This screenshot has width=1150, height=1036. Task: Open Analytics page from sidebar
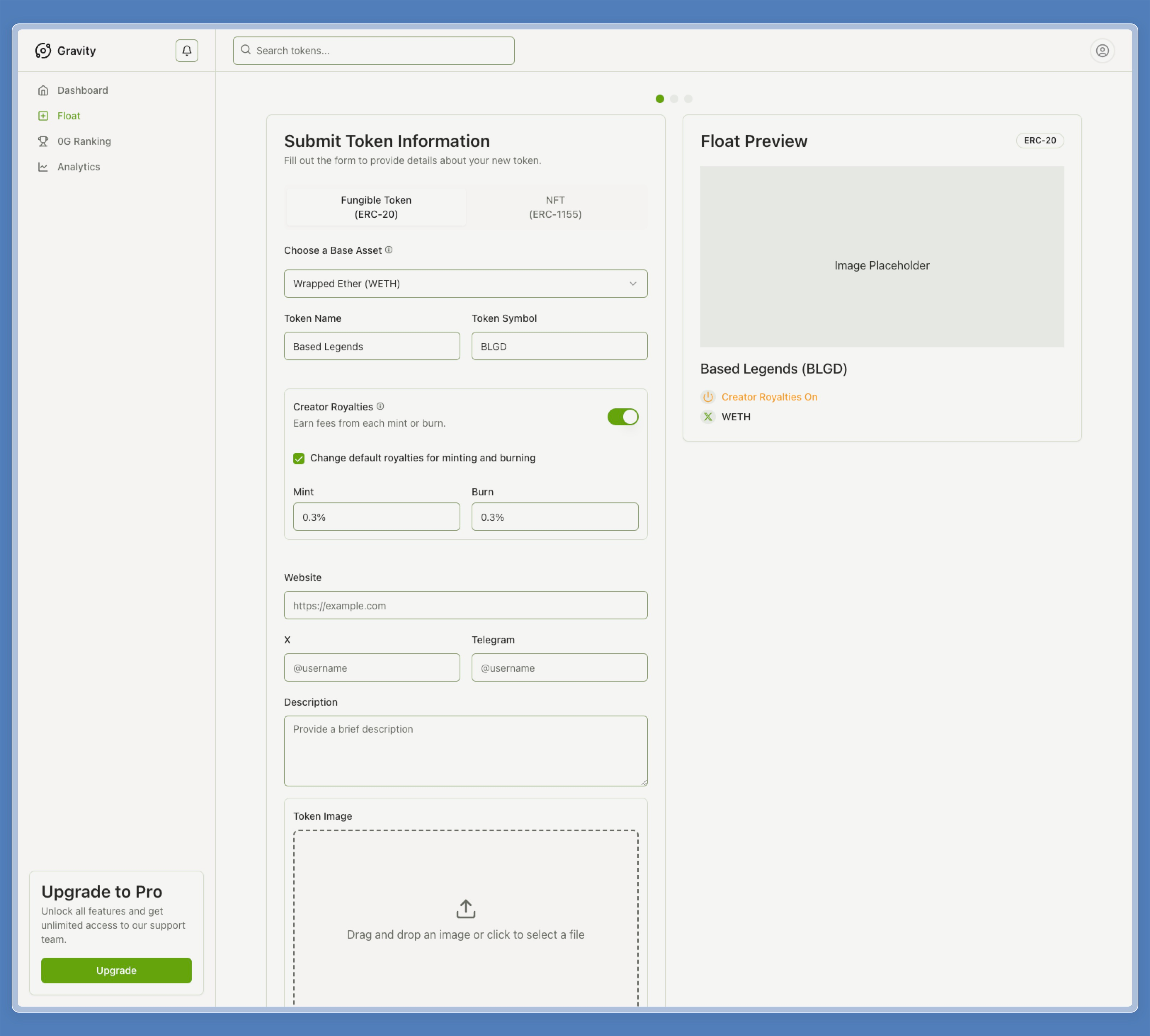(79, 167)
